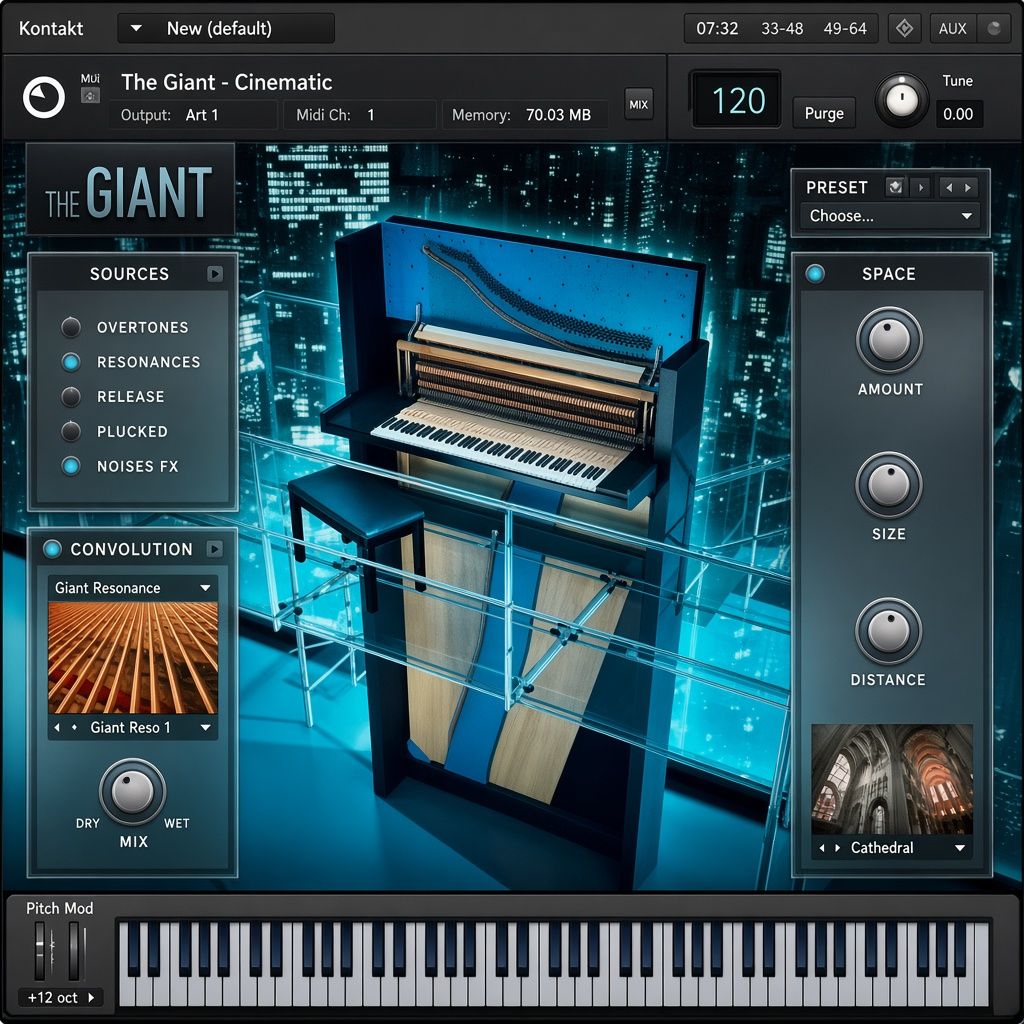Click the THE GIANT logo panel

pyautogui.click(x=129, y=189)
